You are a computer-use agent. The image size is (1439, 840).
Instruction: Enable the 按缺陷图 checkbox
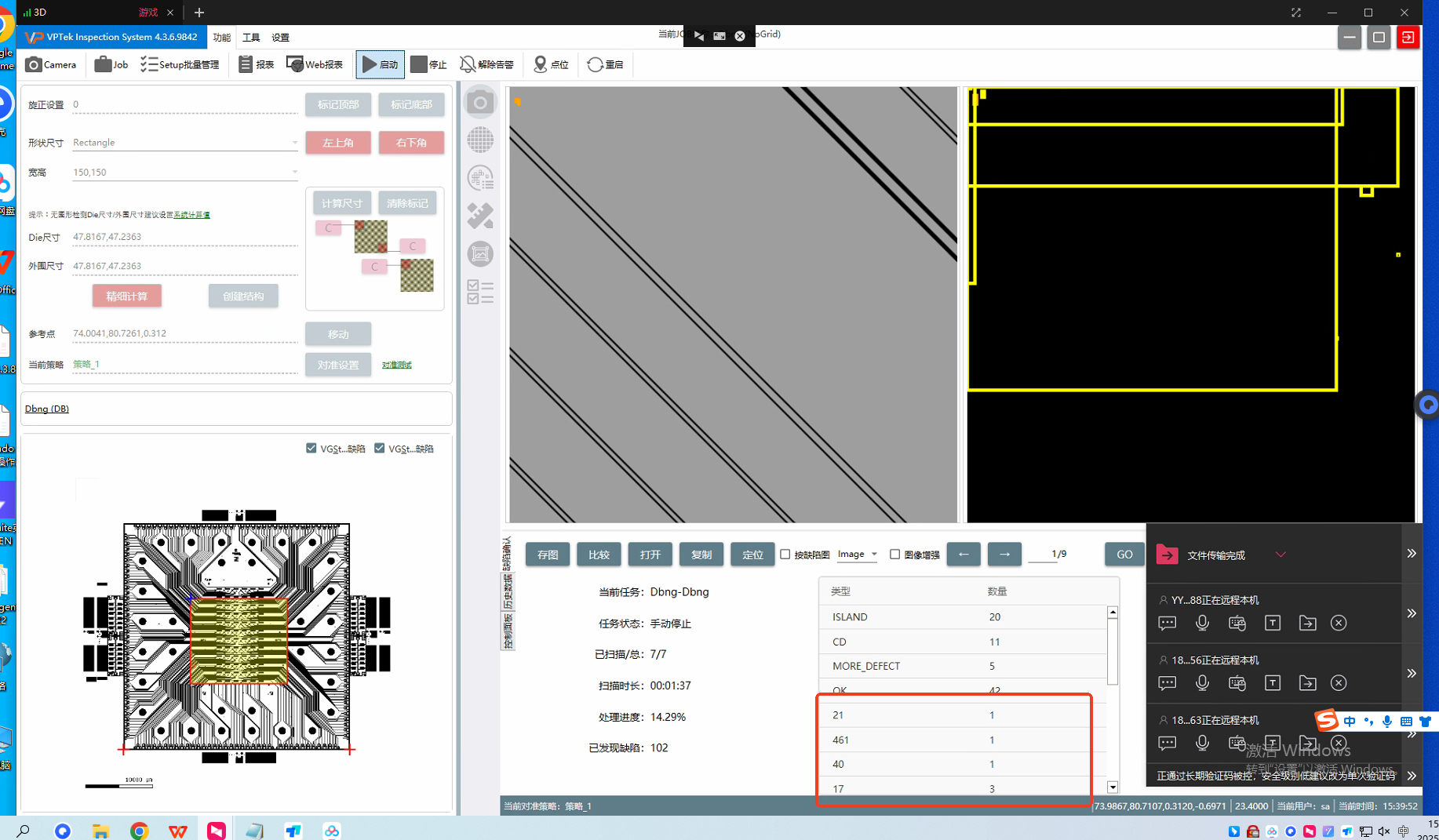(785, 554)
